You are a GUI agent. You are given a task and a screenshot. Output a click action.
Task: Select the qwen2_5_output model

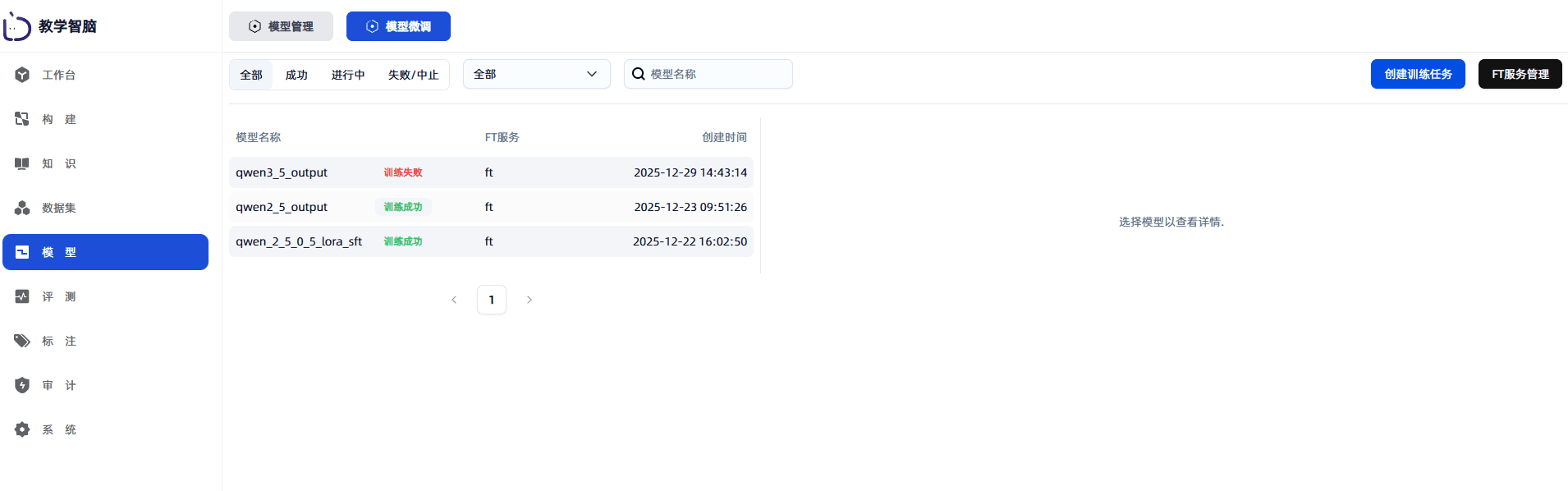coord(491,207)
